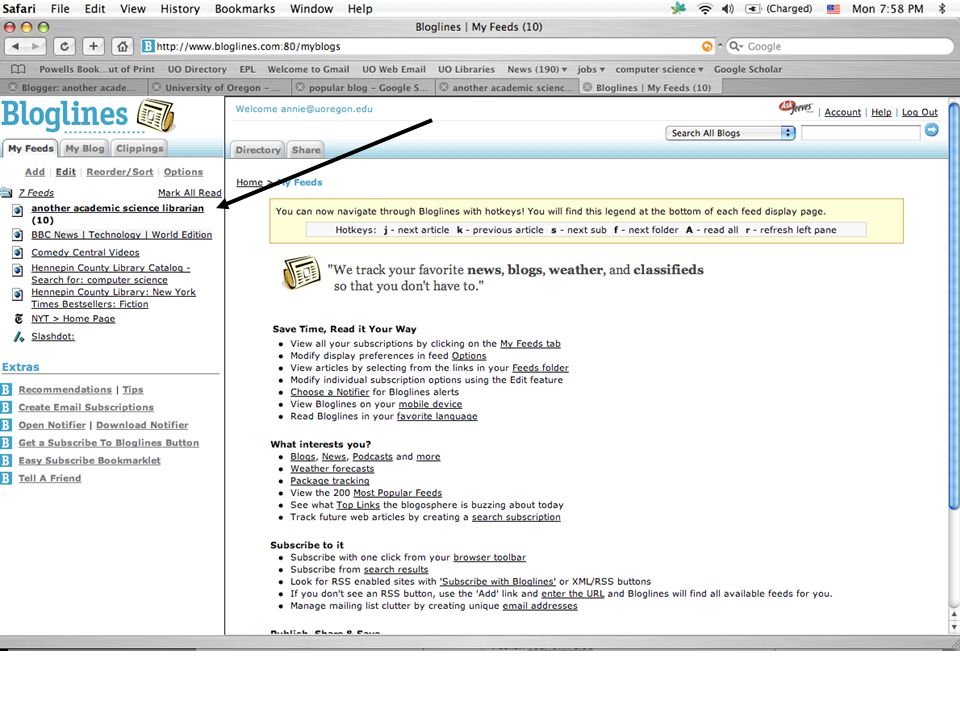Click the Safari back arrow button
The height and width of the screenshot is (720, 960).
click(x=15, y=47)
